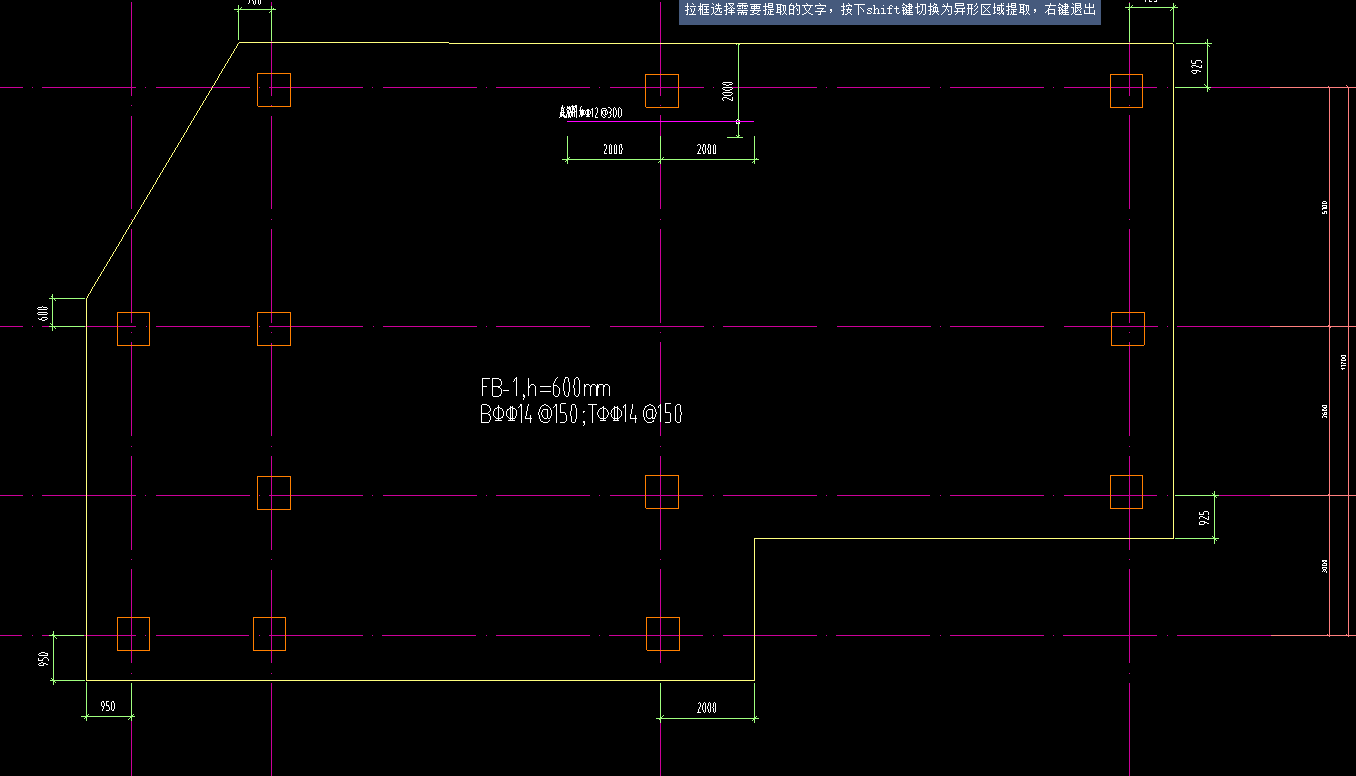This screenshot has width=1356, height=776.
Task: Click the small circle marker on the rebar line
Action: pos(738,122)
